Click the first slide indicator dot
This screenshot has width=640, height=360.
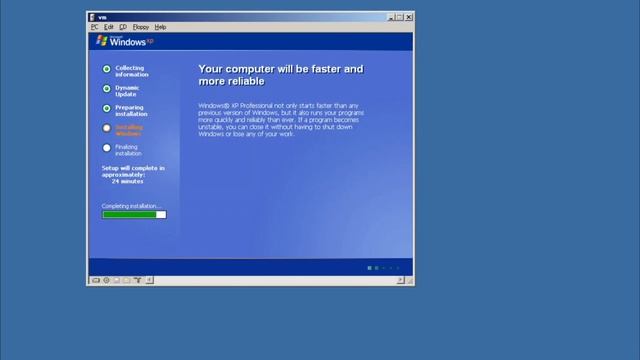tap(369, 268)
